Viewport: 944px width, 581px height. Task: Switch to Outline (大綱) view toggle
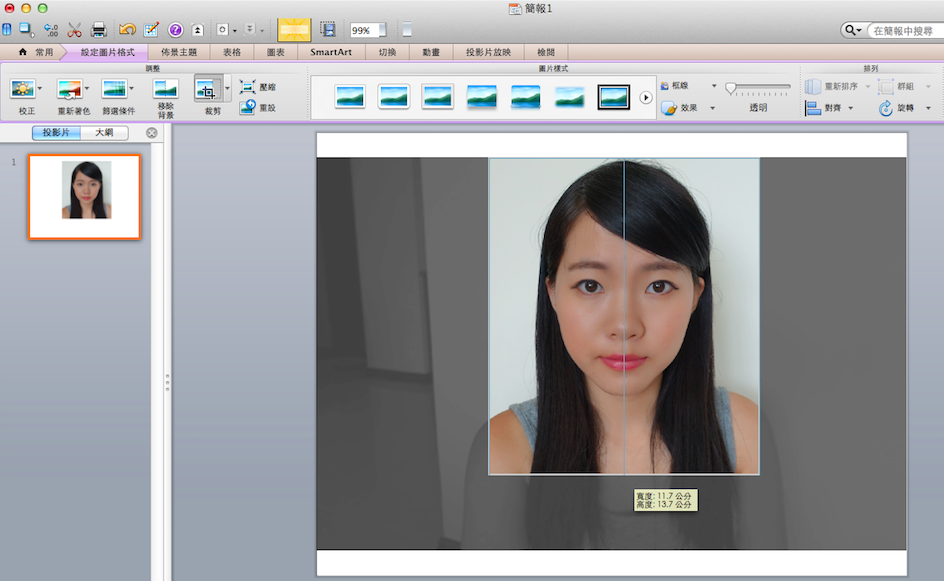click(x=104, y=132)
